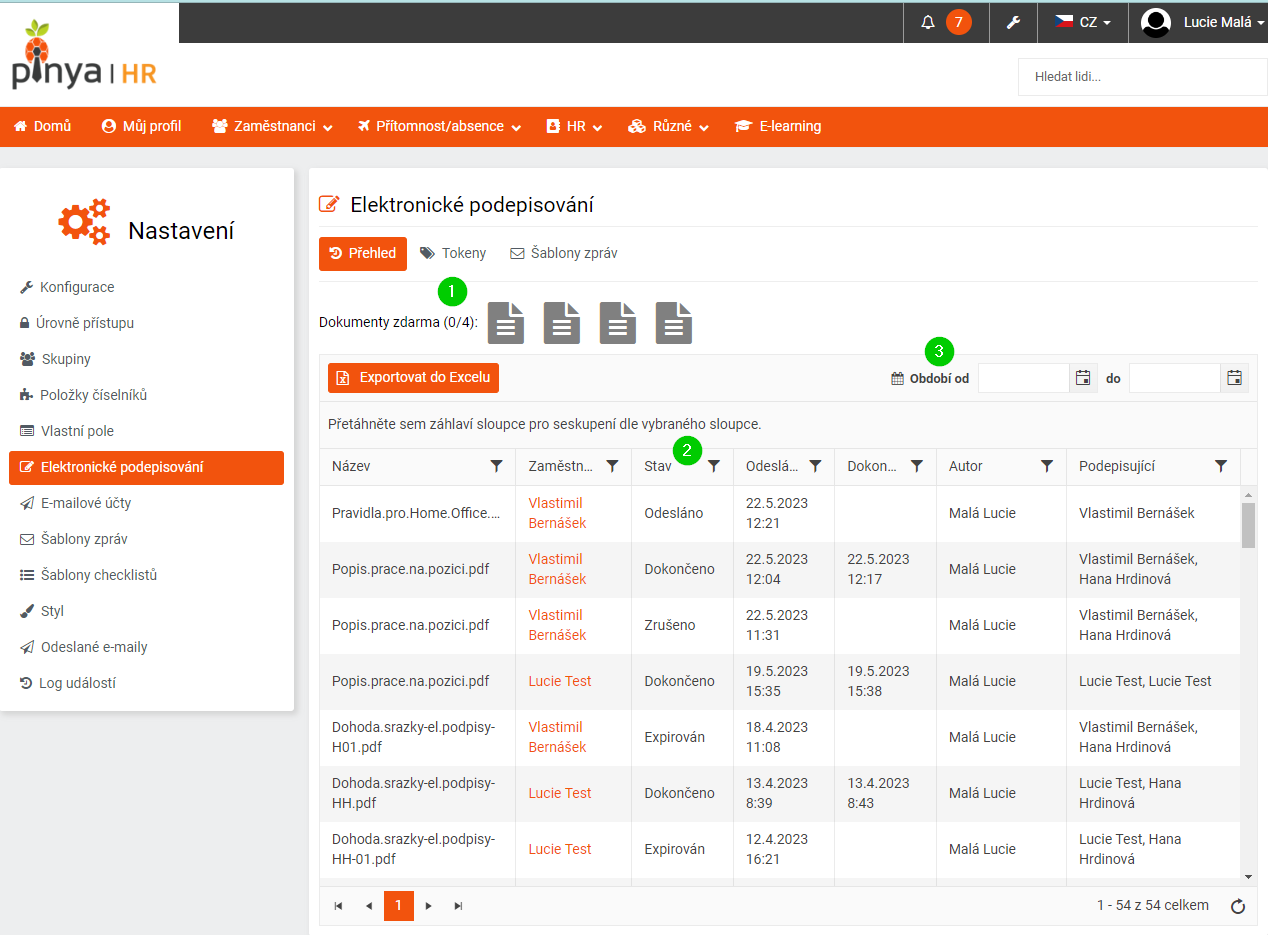Go to Domů in the main menu
This screenshot has width=1268, height=935.
click(42, 126)
